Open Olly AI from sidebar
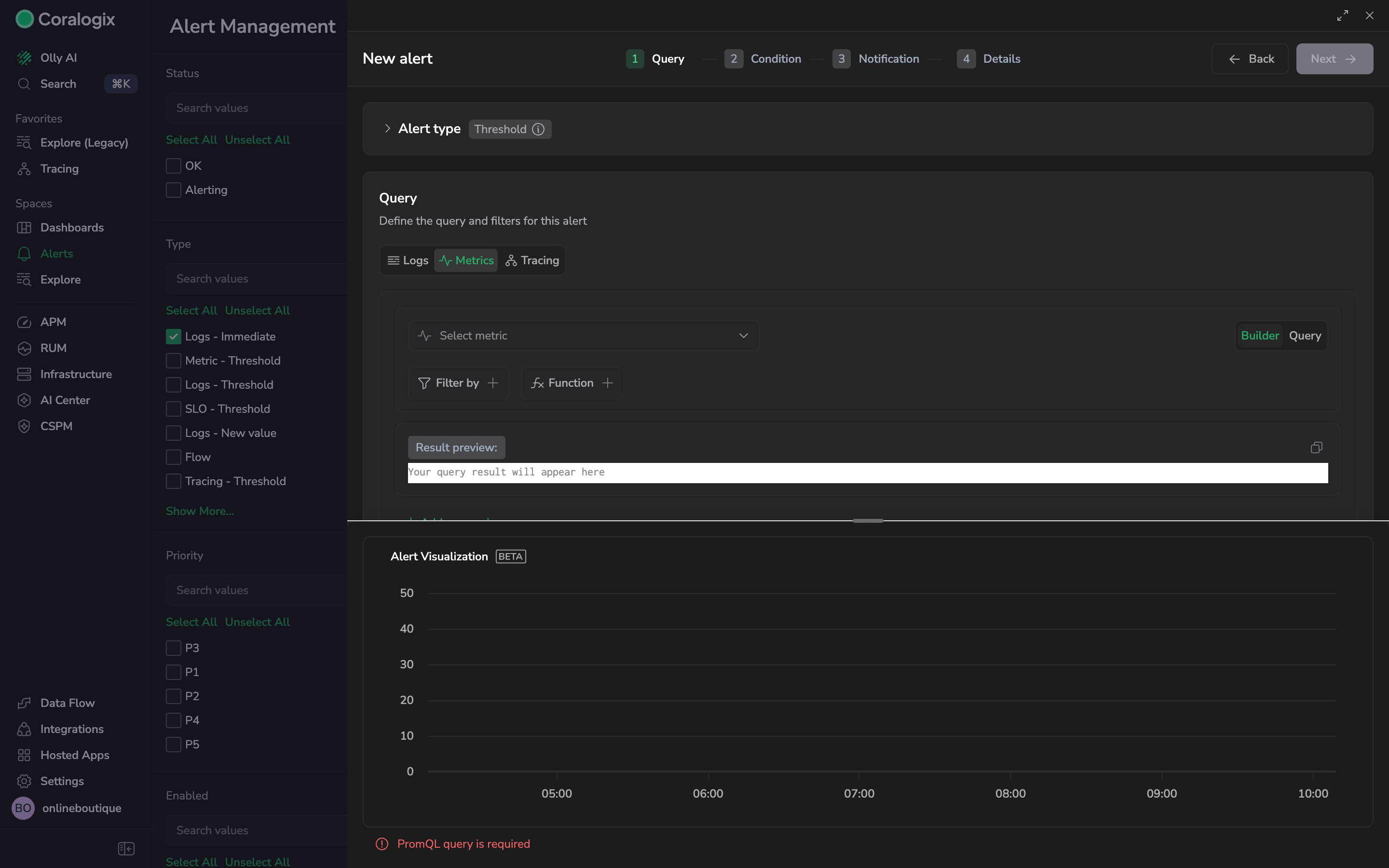This screenshot has width=1389, height=868. [x=58, y=57]
